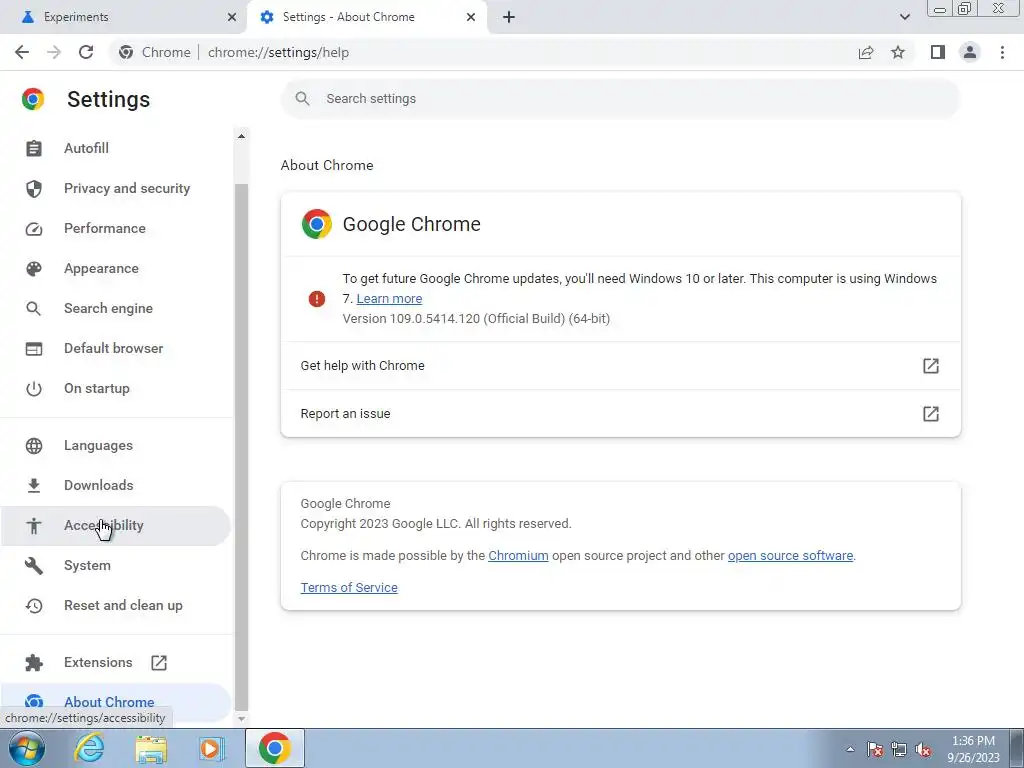Image resolution: width=1024 pixels, height=768 pixels.
Task: Open the side panel icon
Action: [x=938, y=52]
